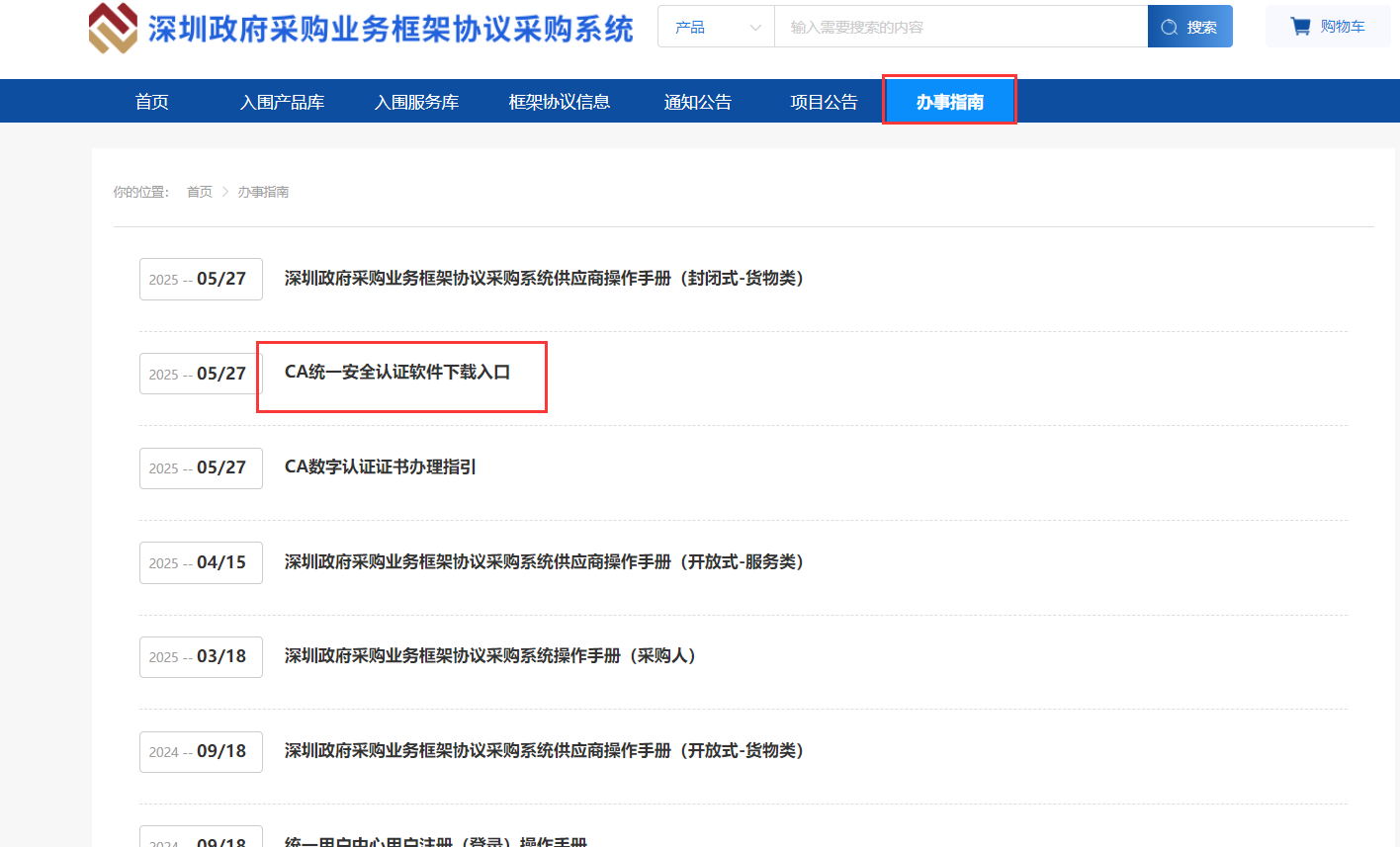Open supplier manual 开放式-服务类 link
Image resolution: width=1400 pixels, height=847 pixels.
coord(544,561)
